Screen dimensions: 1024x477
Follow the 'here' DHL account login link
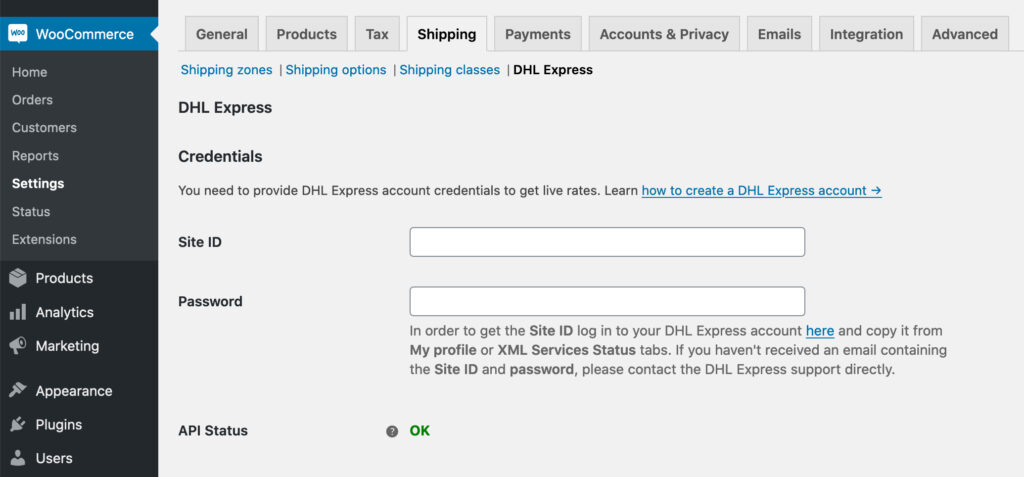pos(820,331)
